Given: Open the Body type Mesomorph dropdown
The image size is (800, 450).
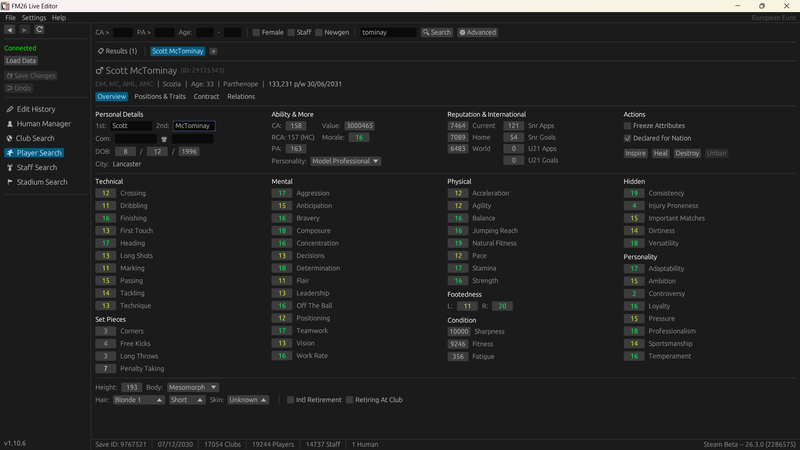Looking at the screenshot, I should [193, 387].
